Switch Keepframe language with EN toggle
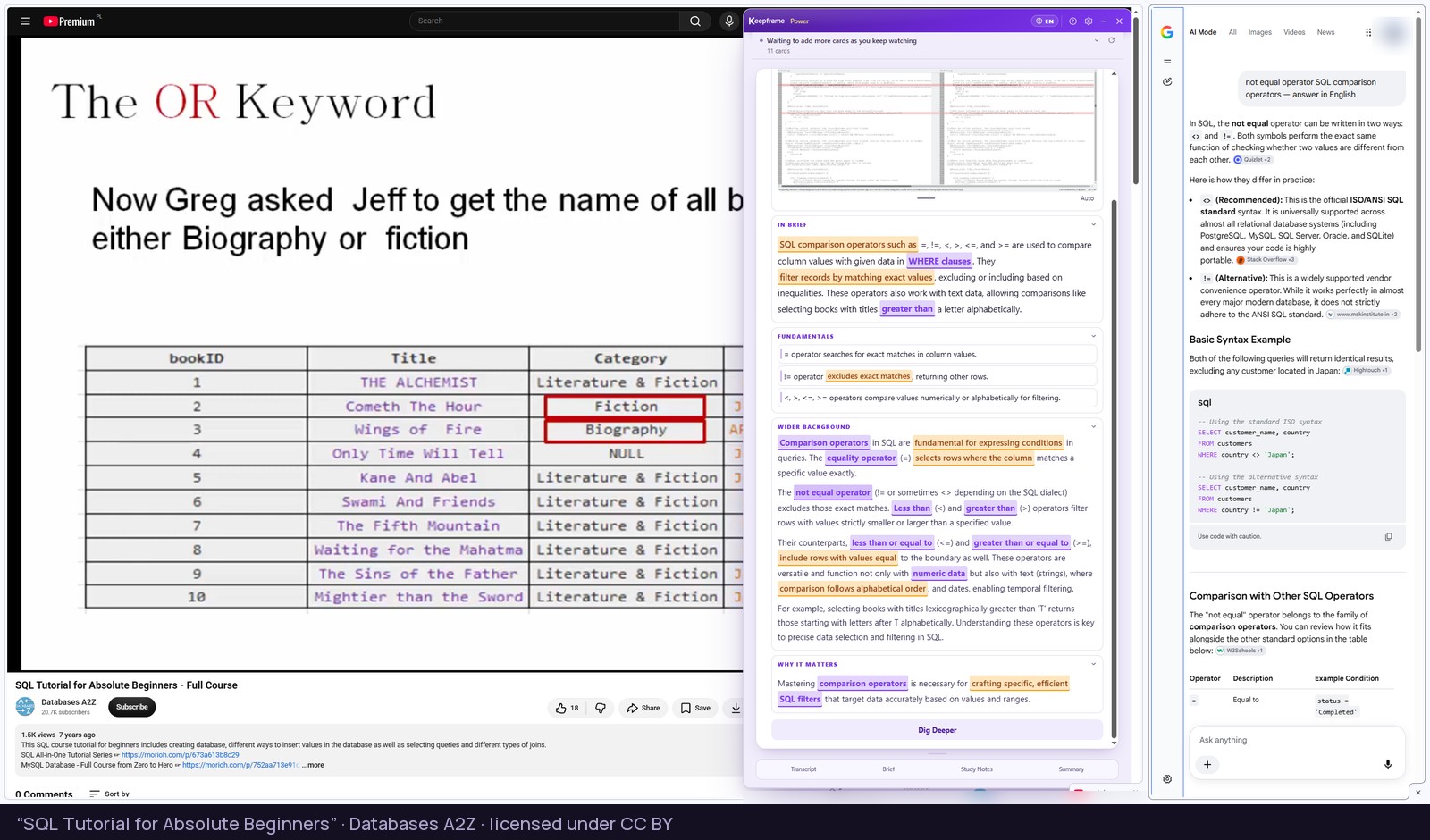This screenshot has width=1430, height=840. 1045,21
